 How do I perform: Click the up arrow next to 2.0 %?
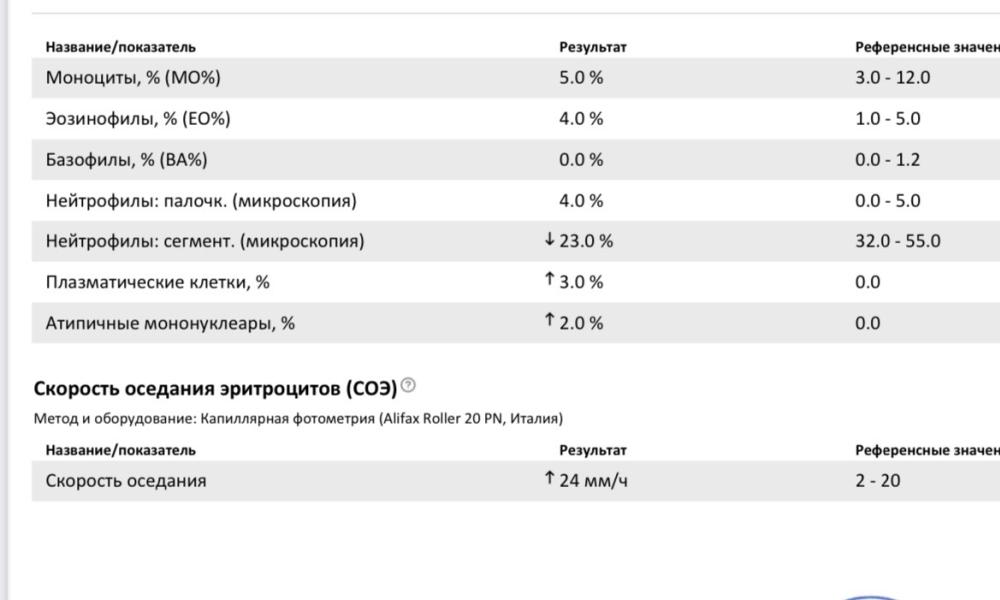point(549,320)
